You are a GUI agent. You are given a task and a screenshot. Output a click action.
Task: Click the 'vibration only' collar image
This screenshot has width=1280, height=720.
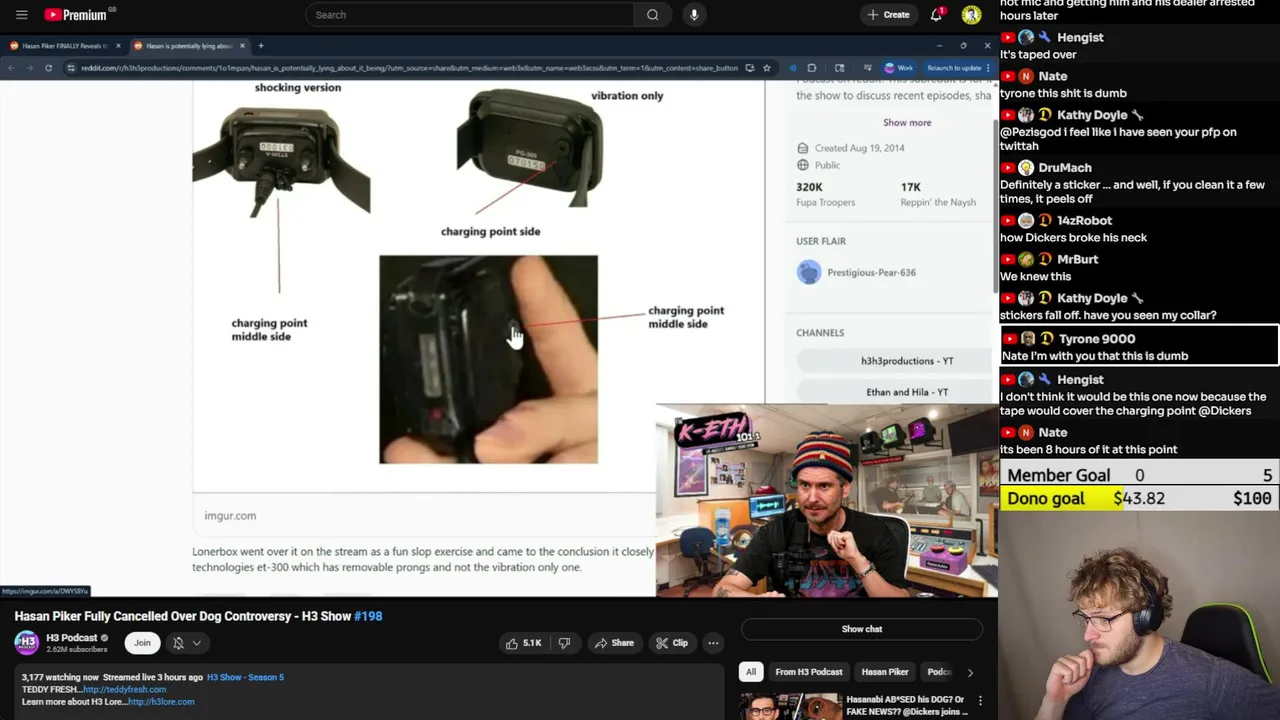(529, 150)
